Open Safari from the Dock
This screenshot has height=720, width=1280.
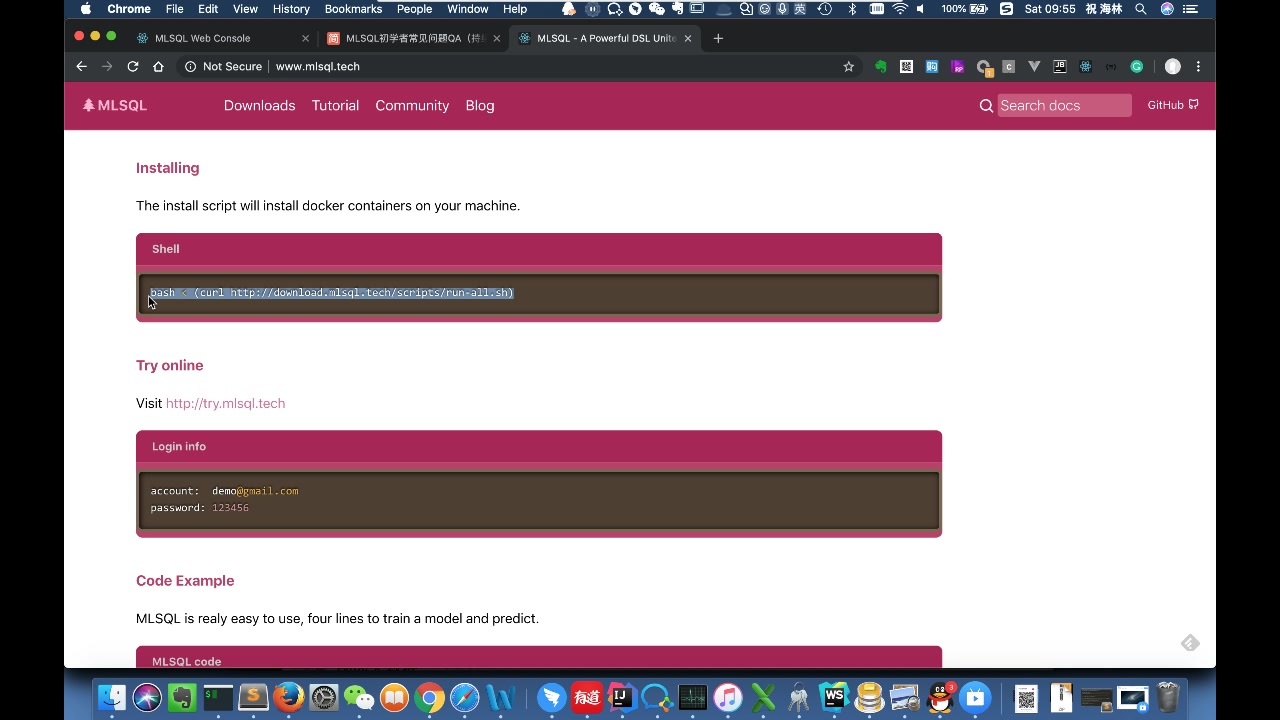pos(465,697)
